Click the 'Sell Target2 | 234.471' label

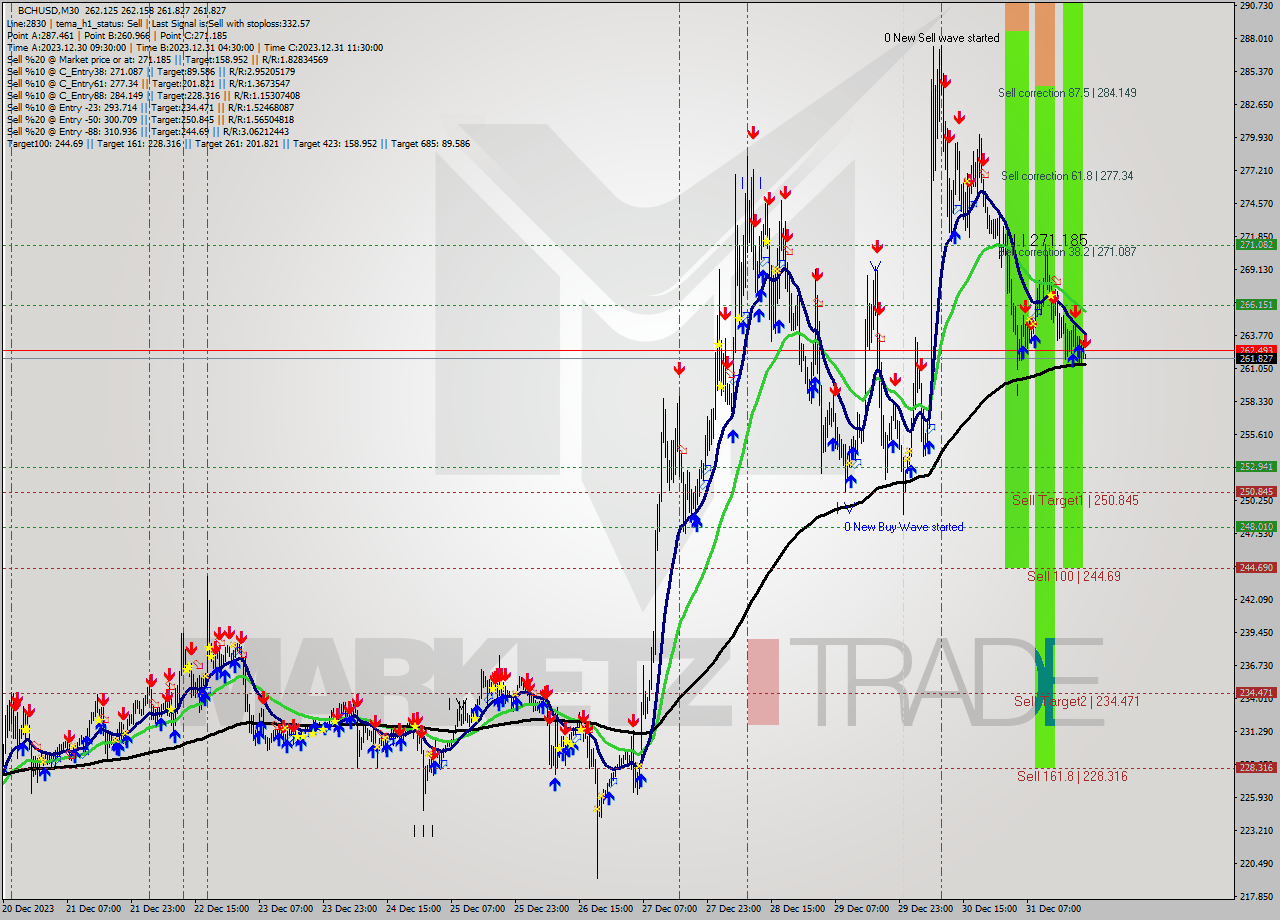[x=1076, y=702]
